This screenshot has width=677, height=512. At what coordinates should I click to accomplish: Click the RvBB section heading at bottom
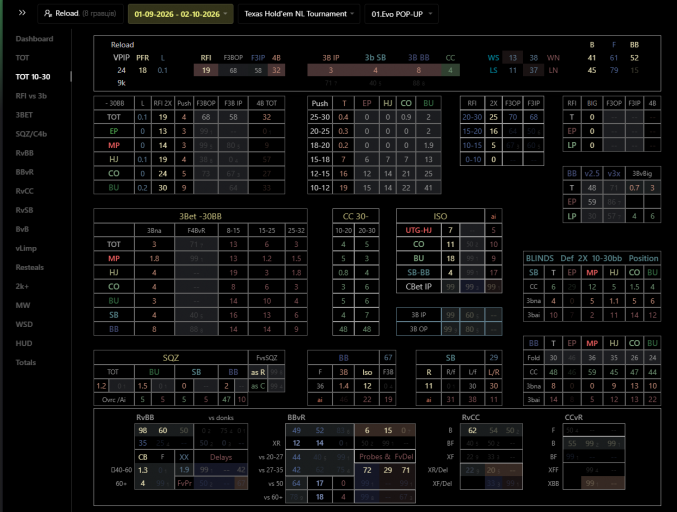coord(145,417)
